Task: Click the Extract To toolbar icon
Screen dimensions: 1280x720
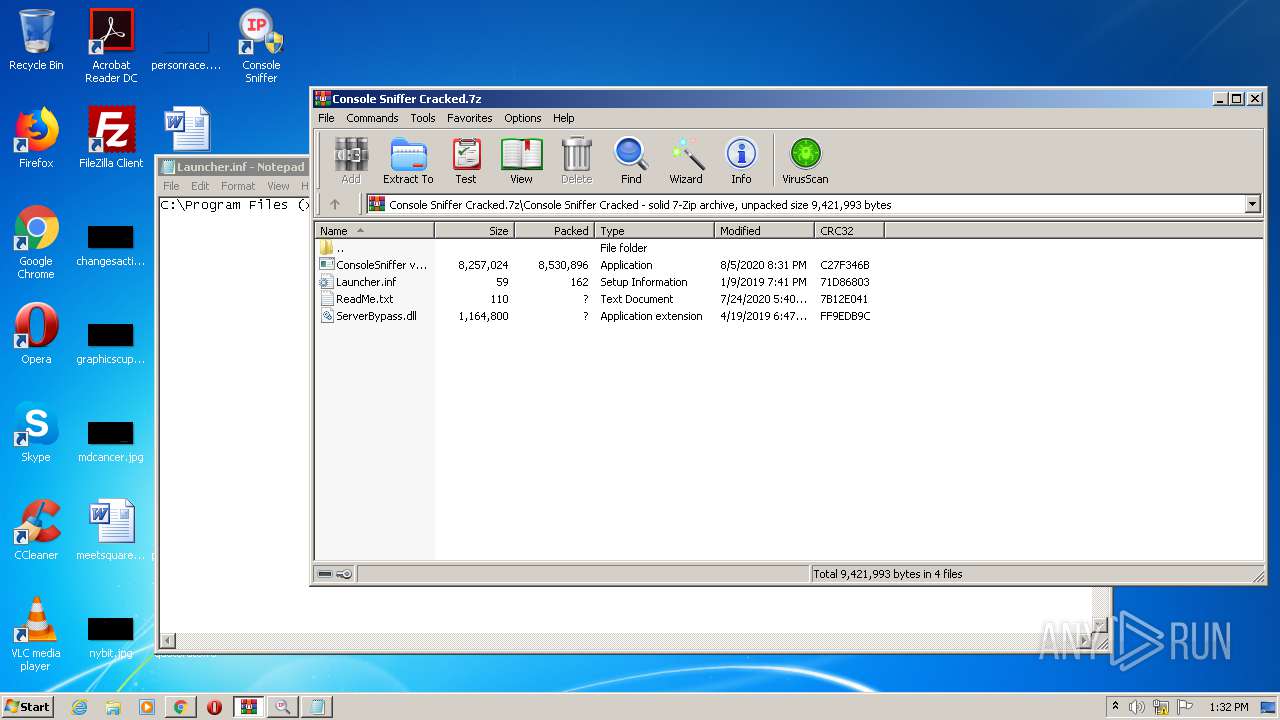Action: (x=408, y=161)
